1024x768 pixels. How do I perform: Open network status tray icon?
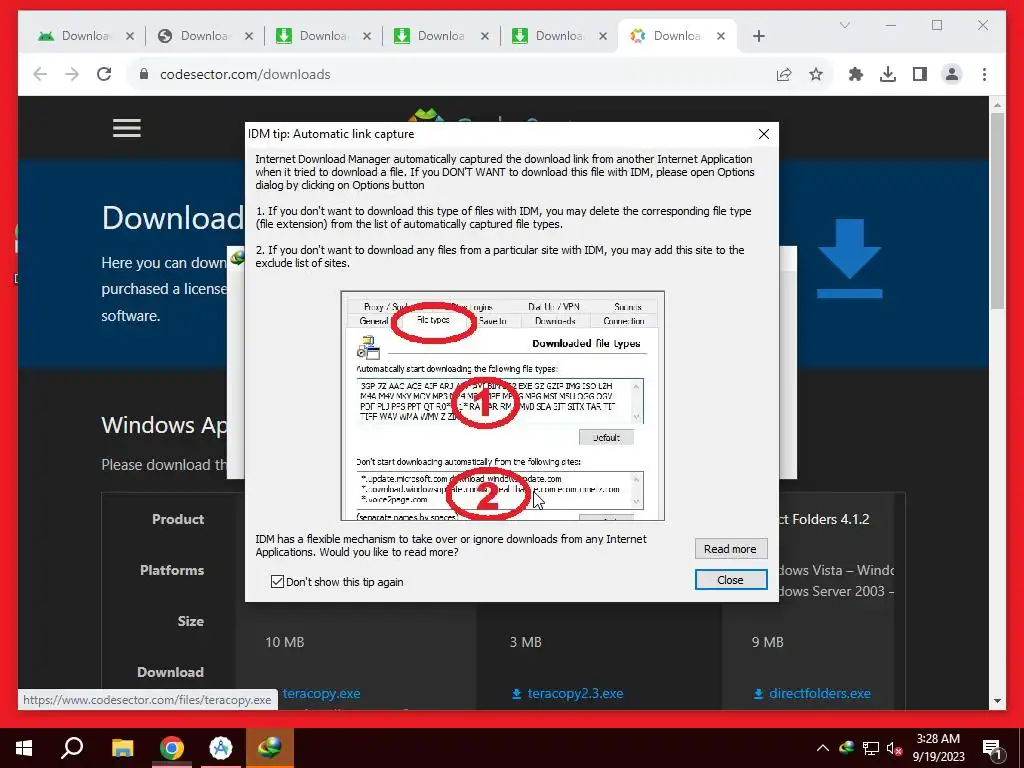pos(871,748)
